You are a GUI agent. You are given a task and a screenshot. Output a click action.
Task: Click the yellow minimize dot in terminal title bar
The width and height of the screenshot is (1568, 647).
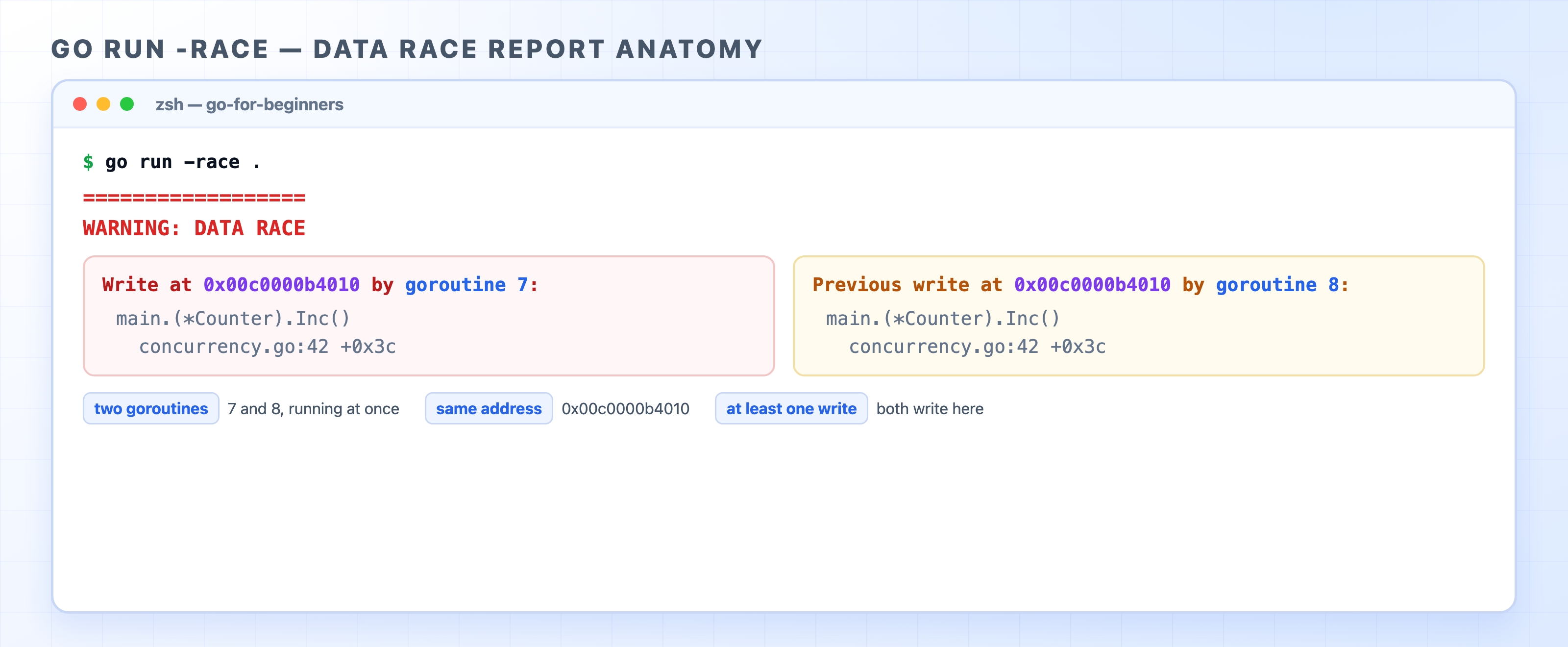point(103,104)
